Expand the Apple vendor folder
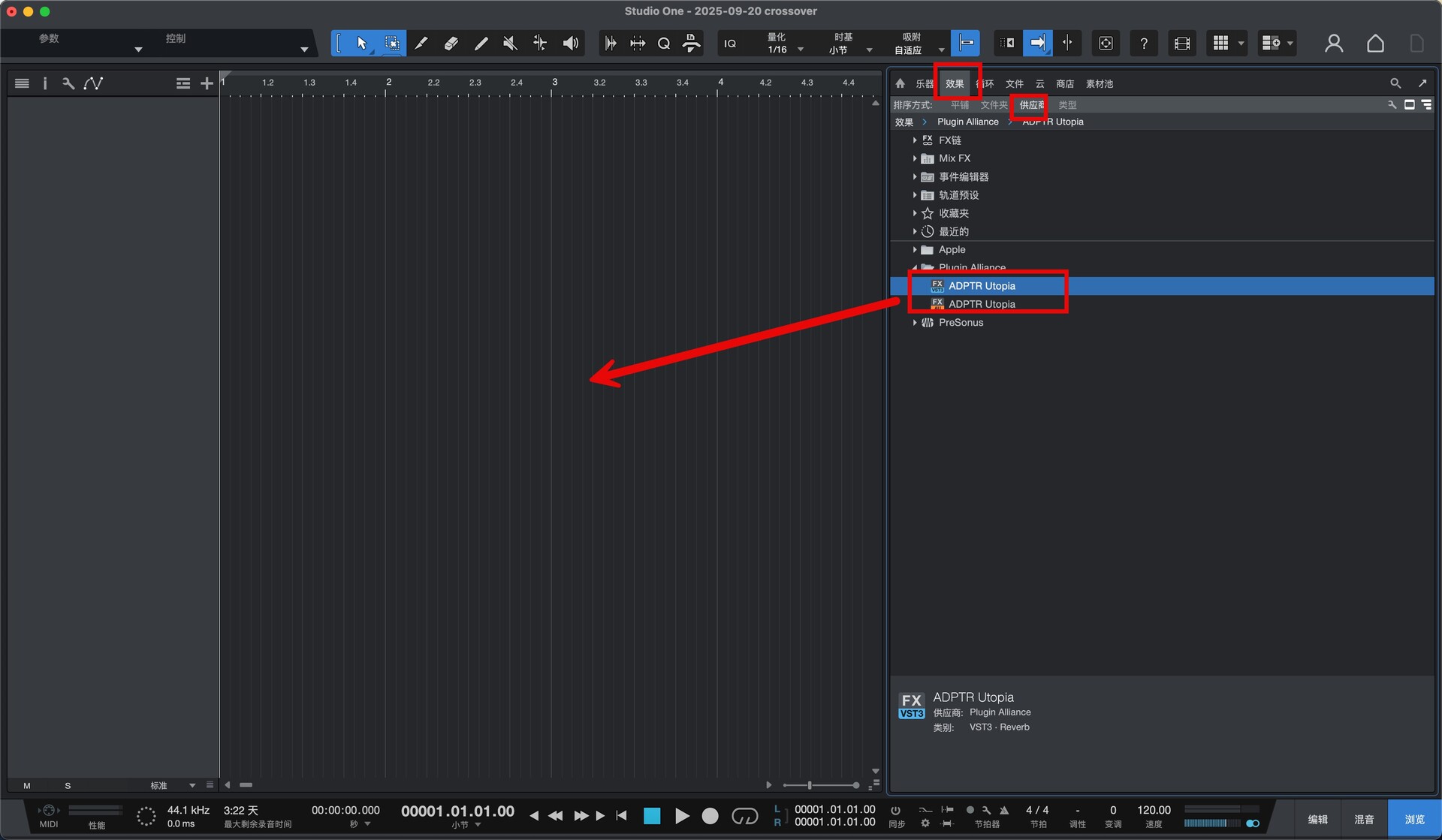Screen dimensions: 1442x840 point(914,250)
